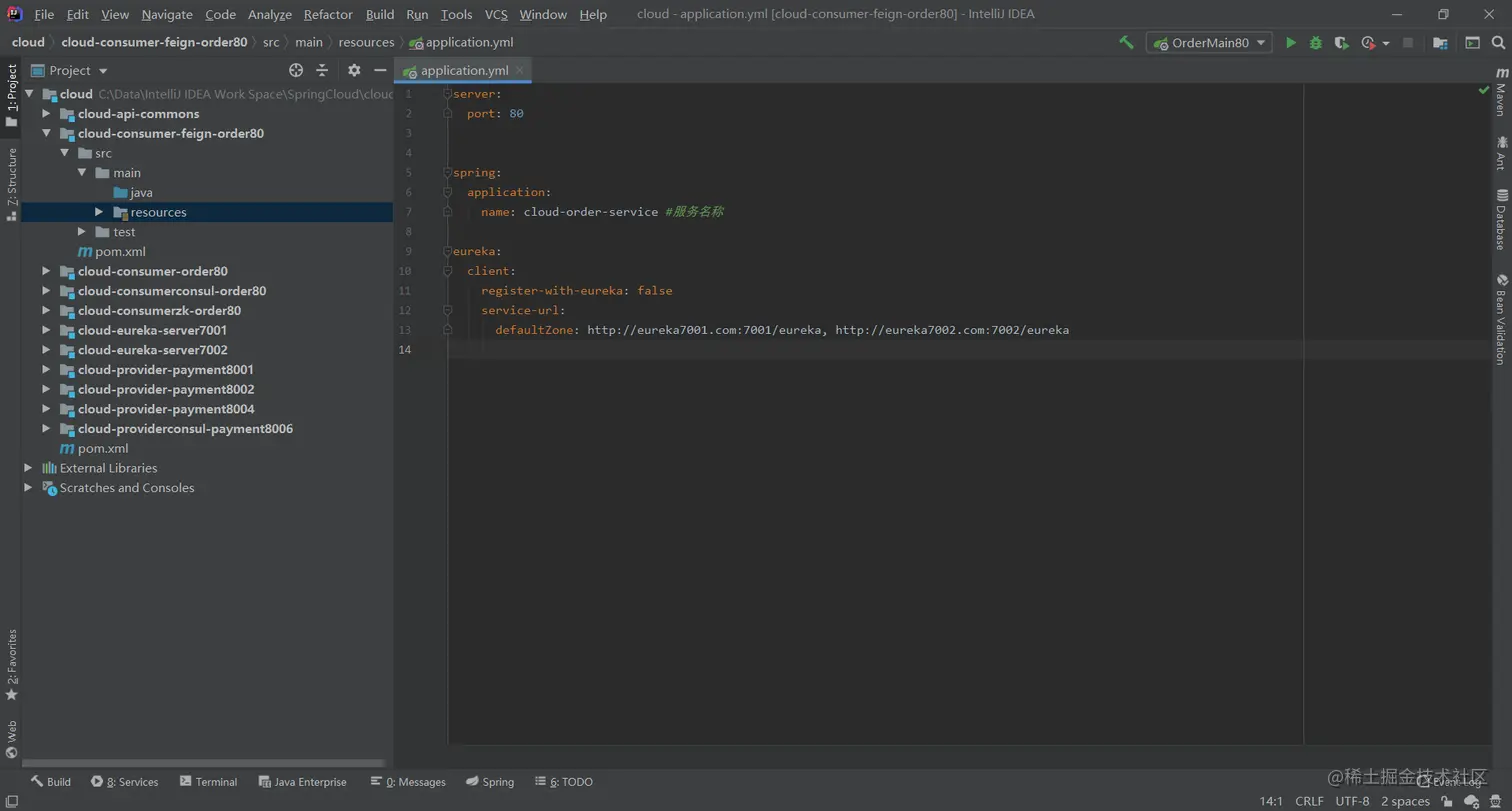
Task: Click the inspection hector icon in status bar
Action: (1497, 801)
